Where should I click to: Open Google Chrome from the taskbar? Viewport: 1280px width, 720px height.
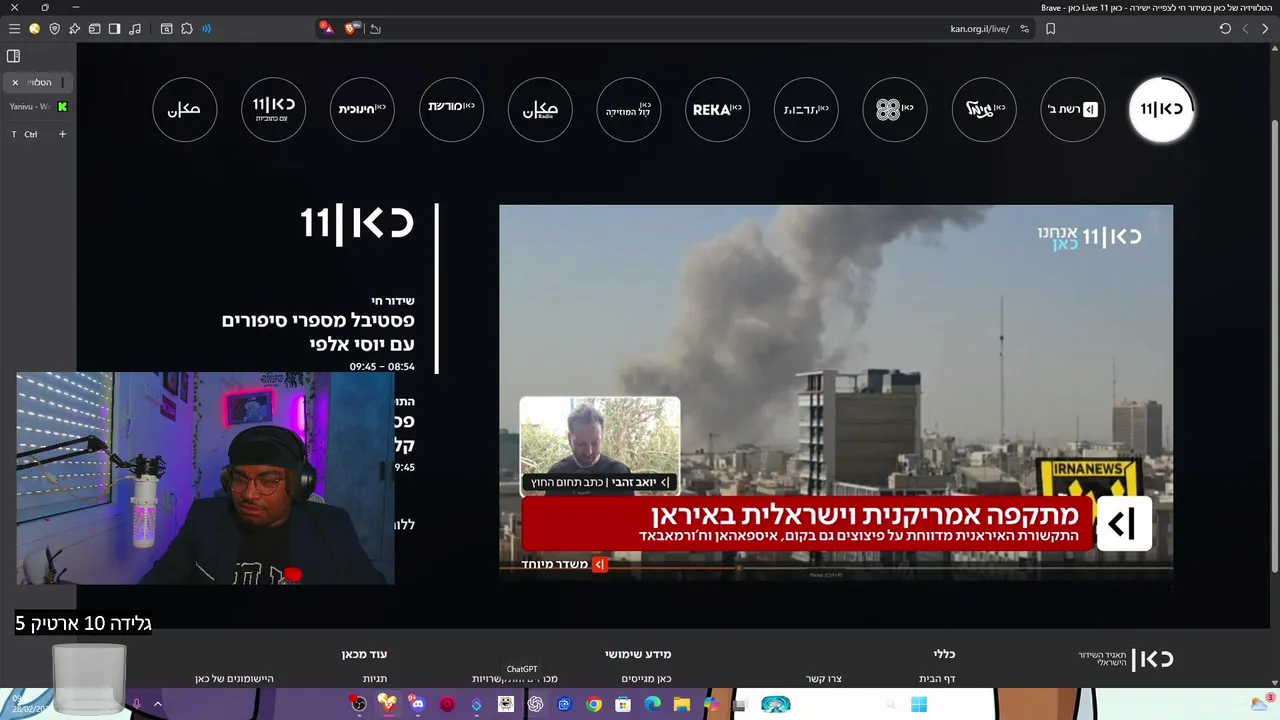tap(594, 704)
